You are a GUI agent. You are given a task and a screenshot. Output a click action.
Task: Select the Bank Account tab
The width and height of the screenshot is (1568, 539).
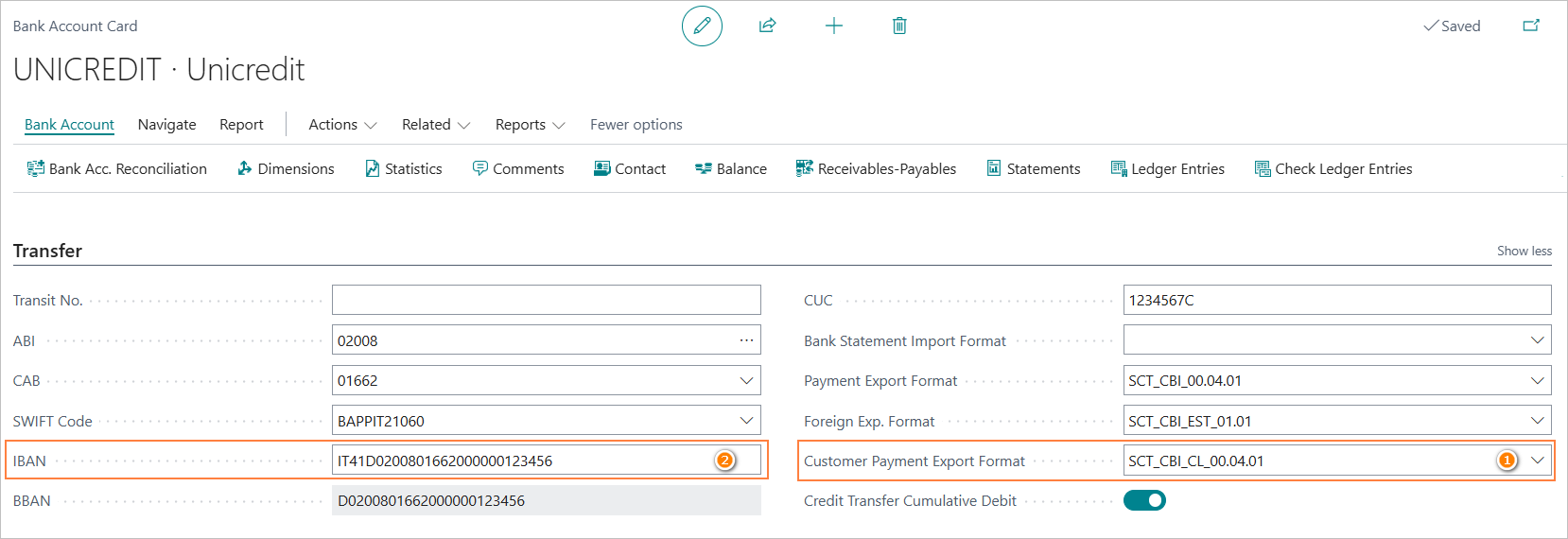click(x=69, y=125)
